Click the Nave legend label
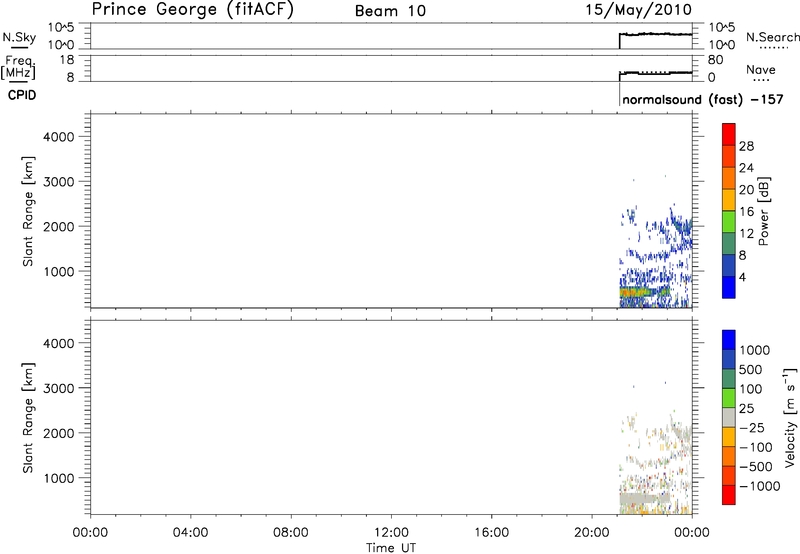Image resolution: width=800 pixels, height=554 pixels. 760,70
